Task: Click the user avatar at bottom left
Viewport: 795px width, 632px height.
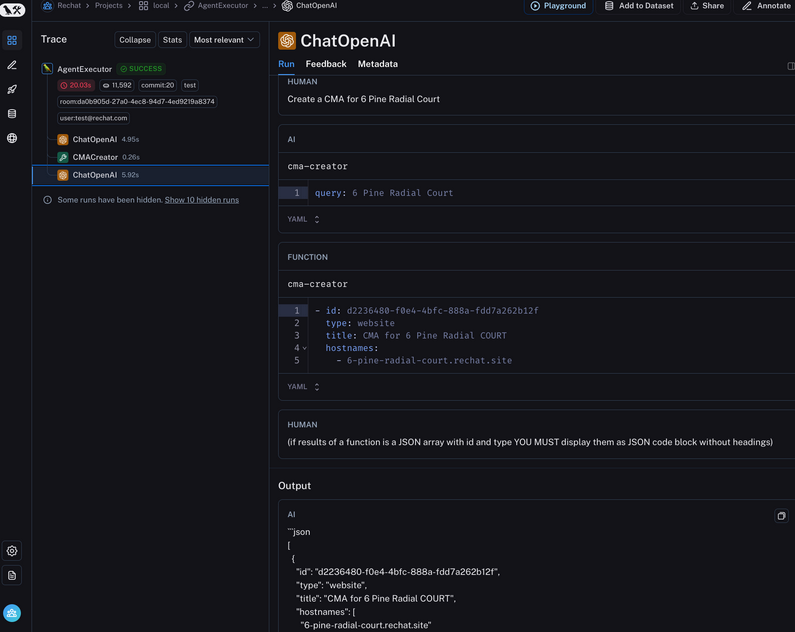Action: [x=12, y=613]
